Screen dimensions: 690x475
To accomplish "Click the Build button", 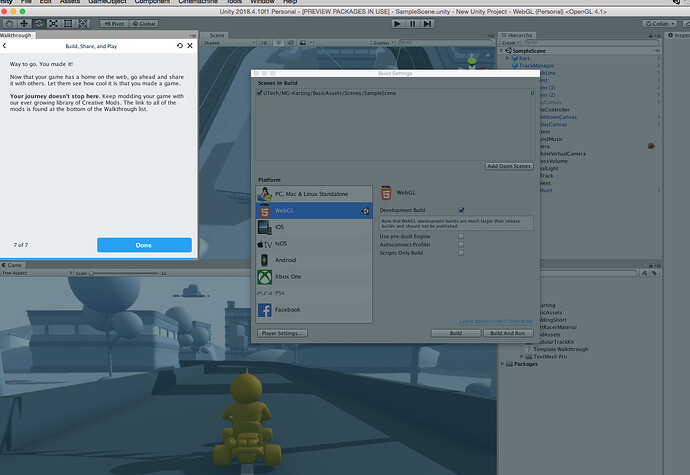I will (x=456, y=333).
